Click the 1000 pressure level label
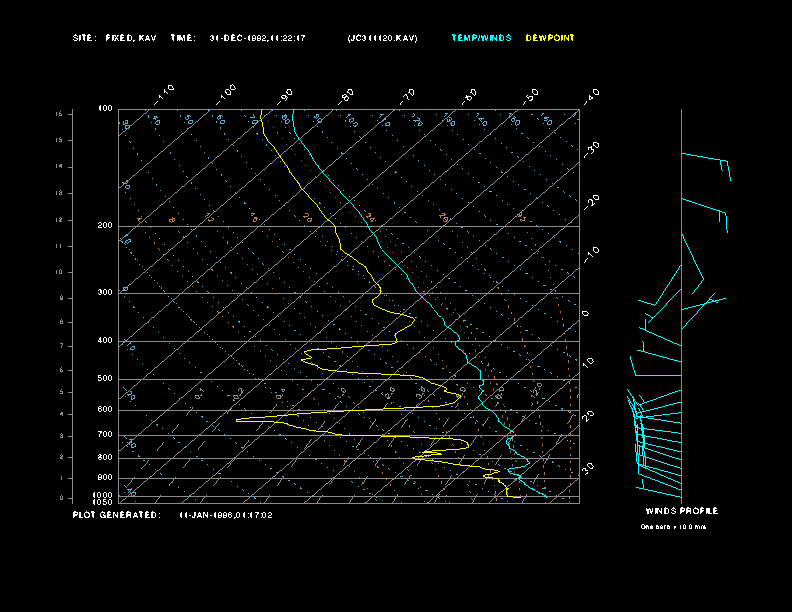This screenshot has height=612, width=792. pyautogui.click(x=104, y=495)
